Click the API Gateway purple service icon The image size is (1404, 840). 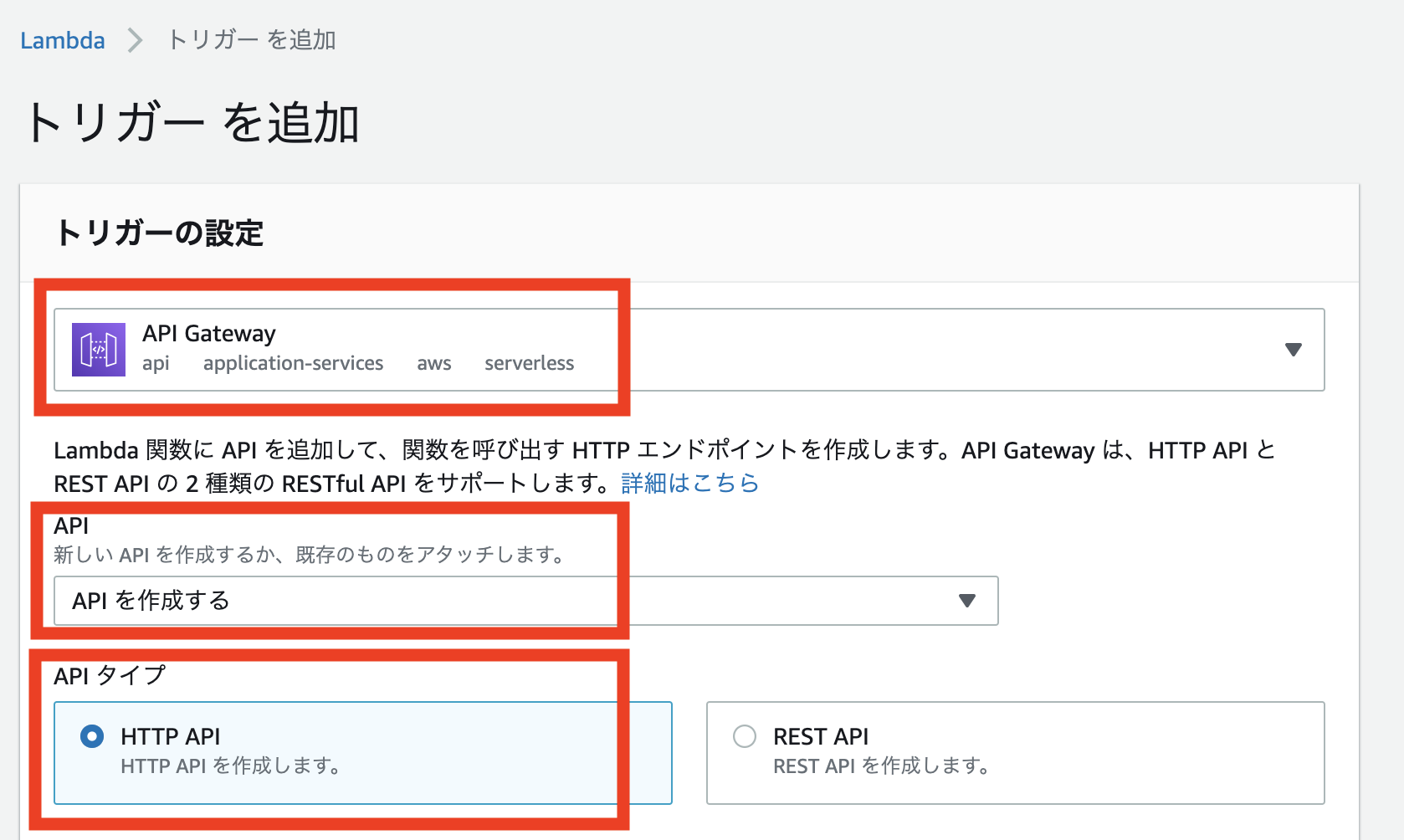click(x=99, y=350)
